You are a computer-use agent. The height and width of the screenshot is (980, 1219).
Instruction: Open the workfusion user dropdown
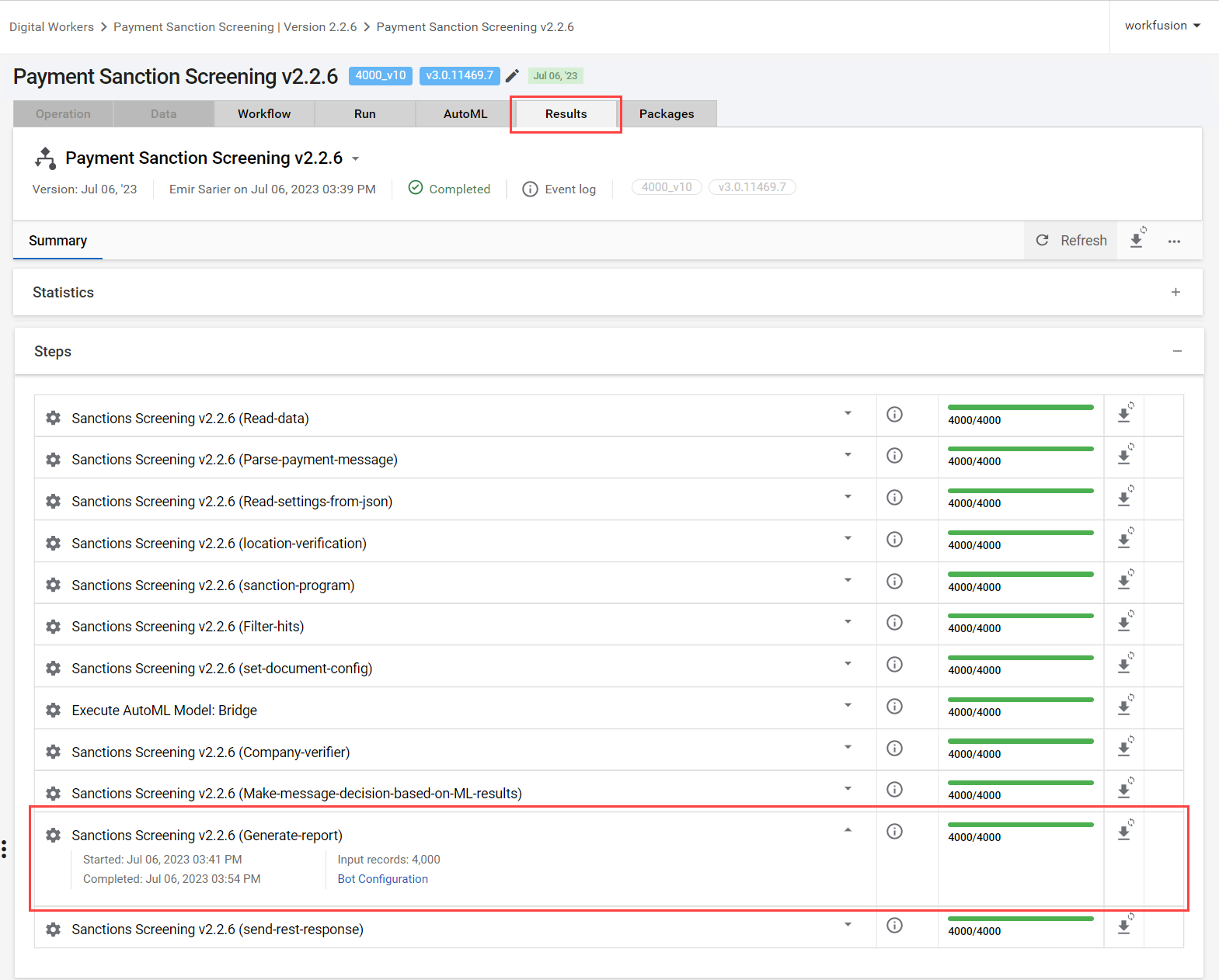point(1163,26)
